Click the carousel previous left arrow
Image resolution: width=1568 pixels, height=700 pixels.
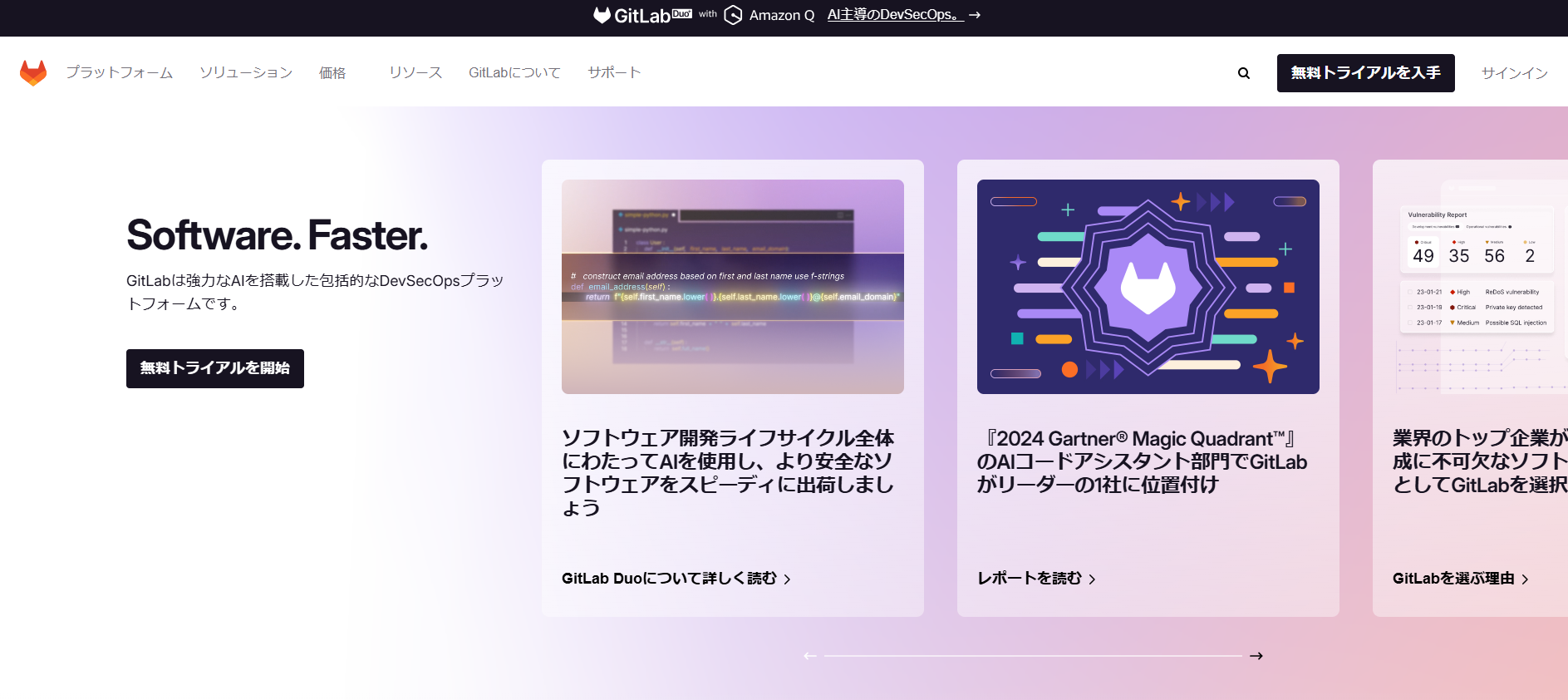[810, 656]
